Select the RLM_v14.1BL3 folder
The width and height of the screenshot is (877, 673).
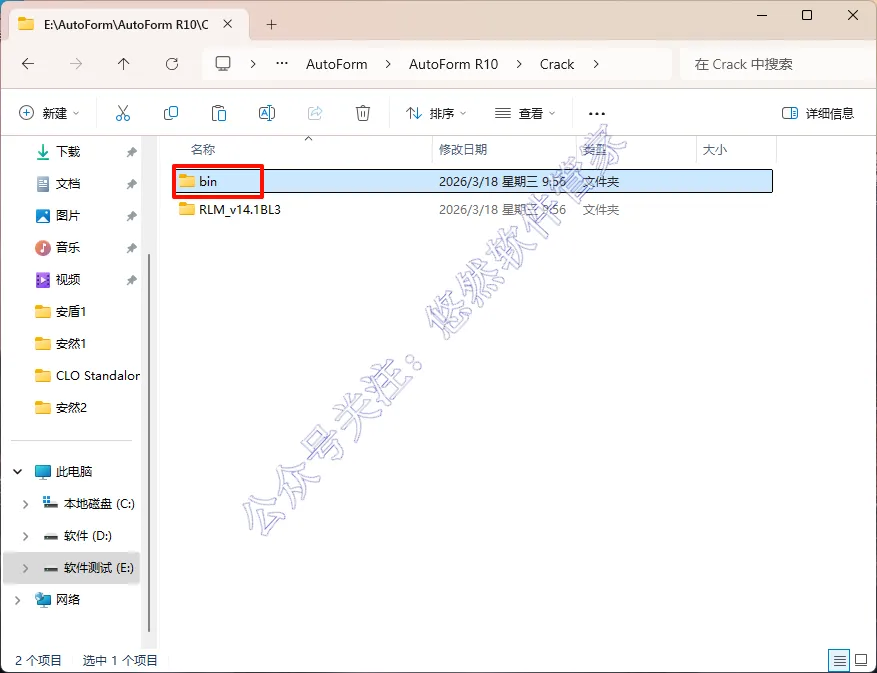click(x=239, y=210)
